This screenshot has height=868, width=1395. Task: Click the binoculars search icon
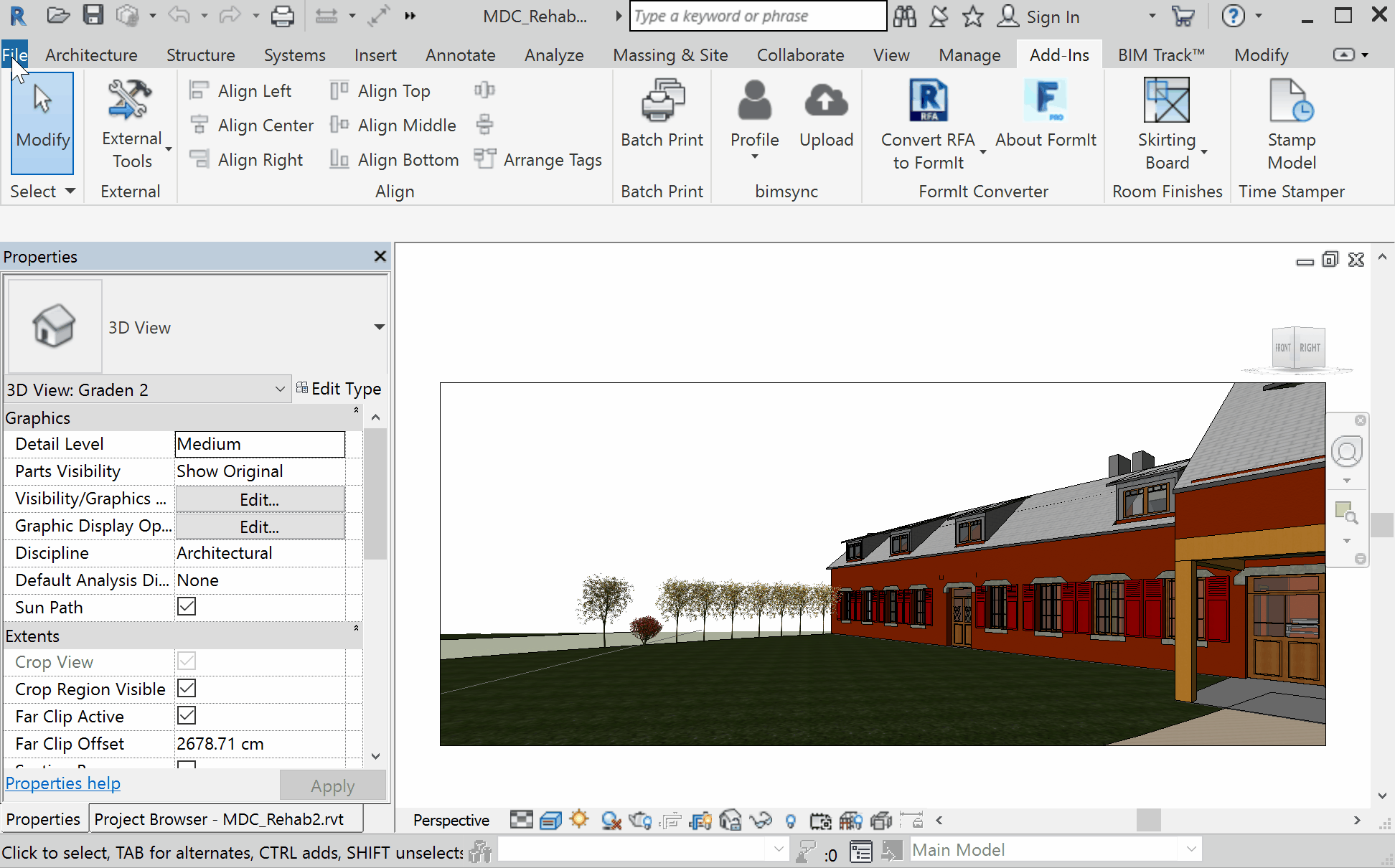[x=904, y=16]
